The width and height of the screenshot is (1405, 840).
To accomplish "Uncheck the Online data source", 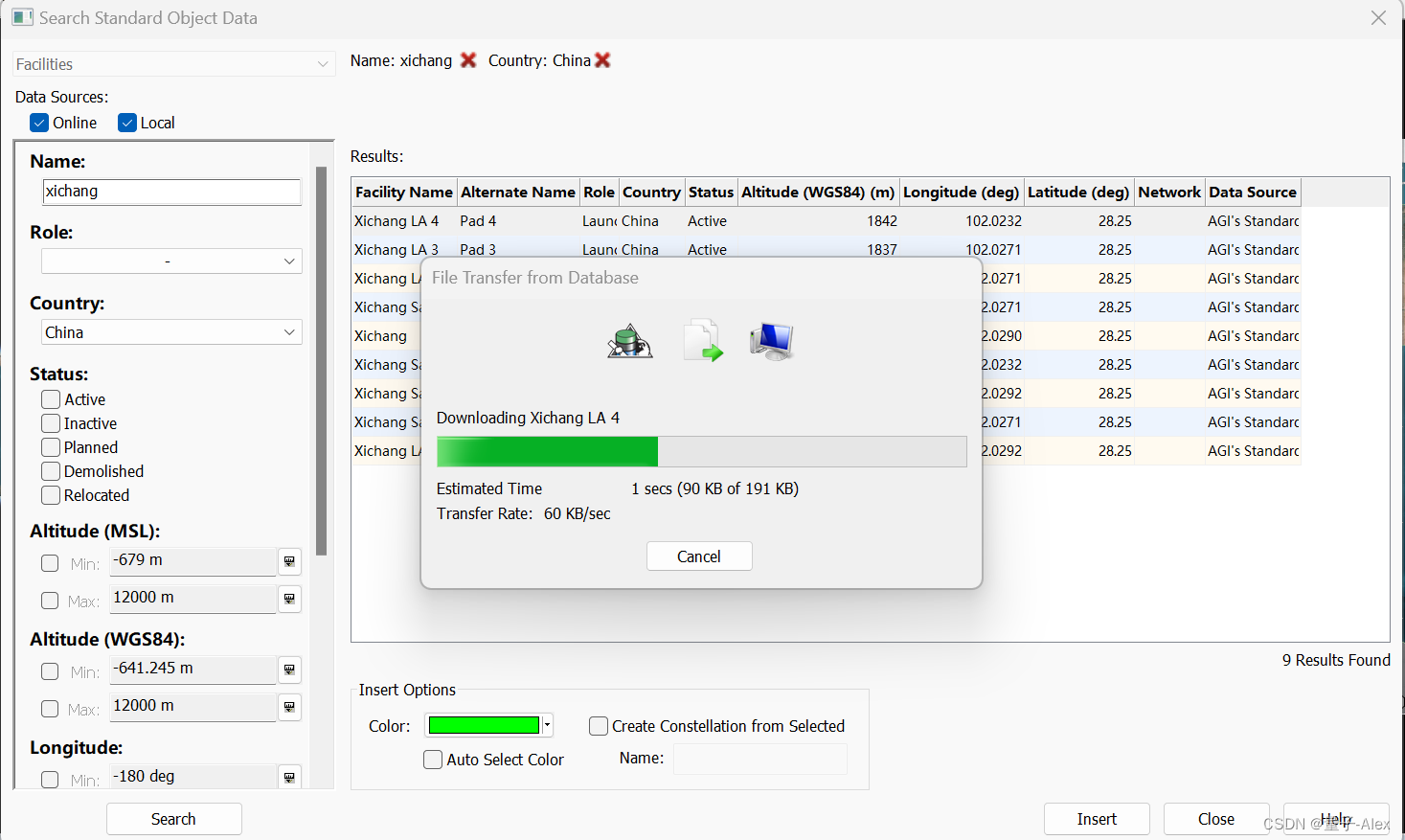I will [39, 123].
